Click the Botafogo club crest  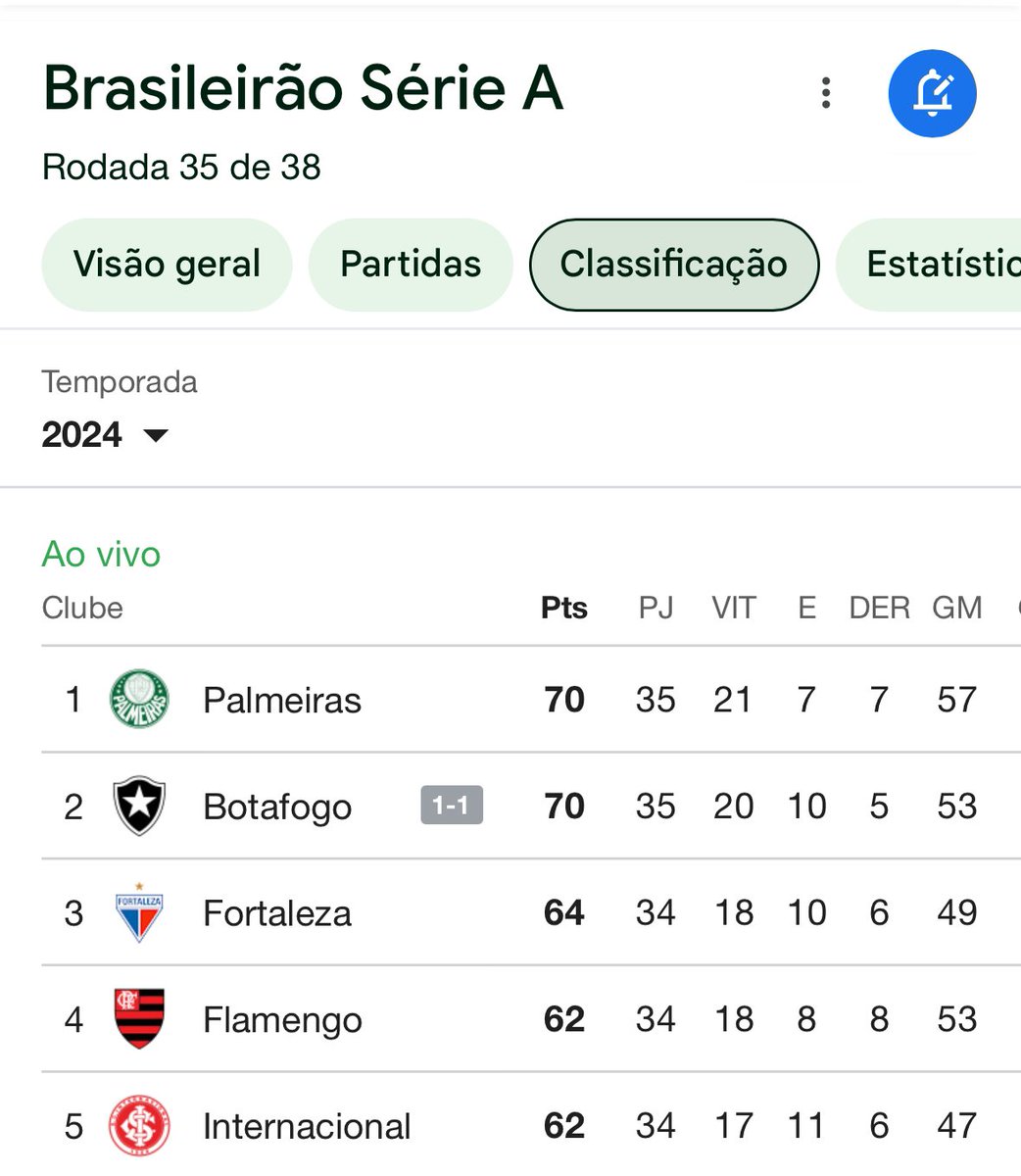(139, 806)
